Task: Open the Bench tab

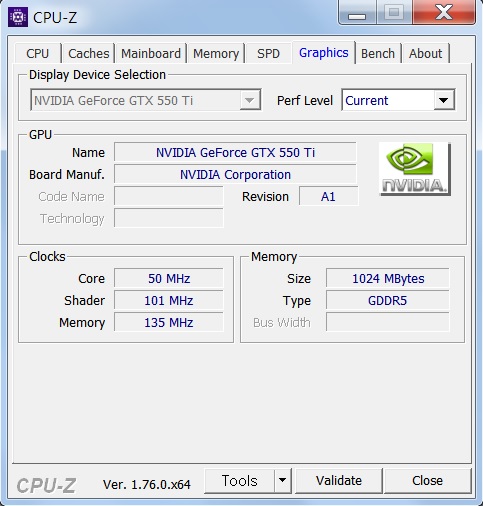Action: tap(378, 53)
